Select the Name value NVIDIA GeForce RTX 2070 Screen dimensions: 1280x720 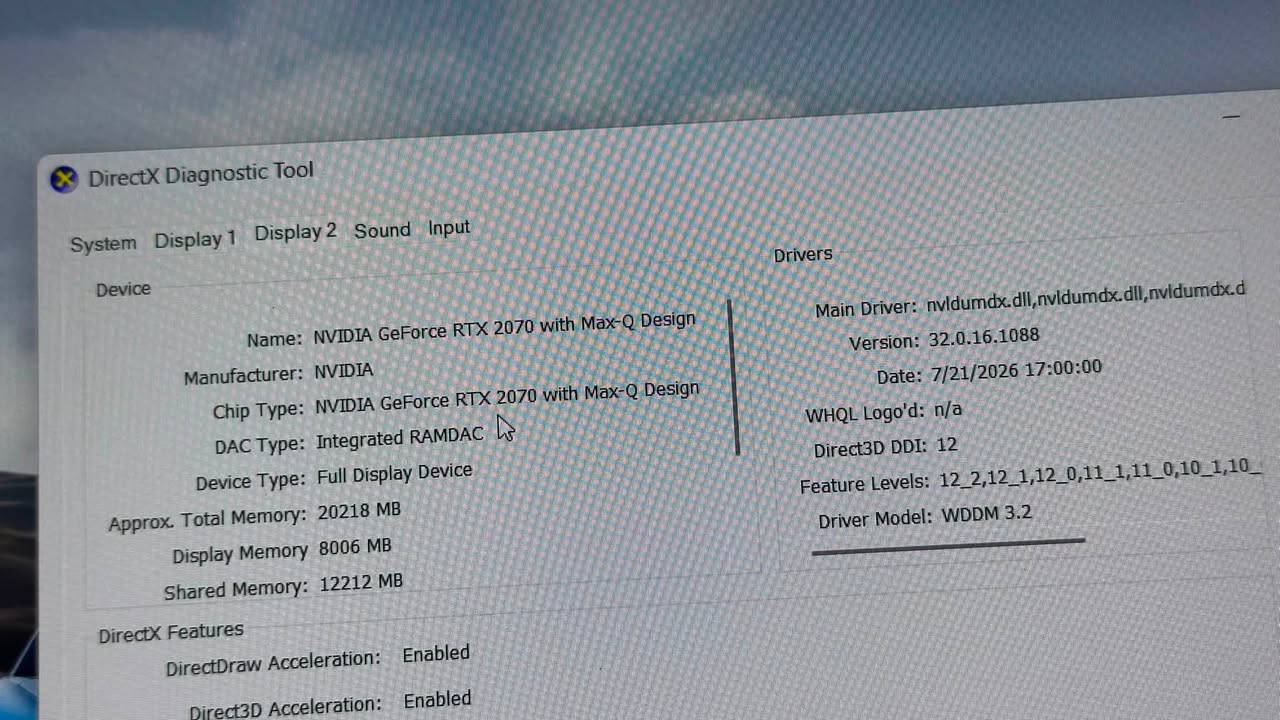tap(504, 328)
